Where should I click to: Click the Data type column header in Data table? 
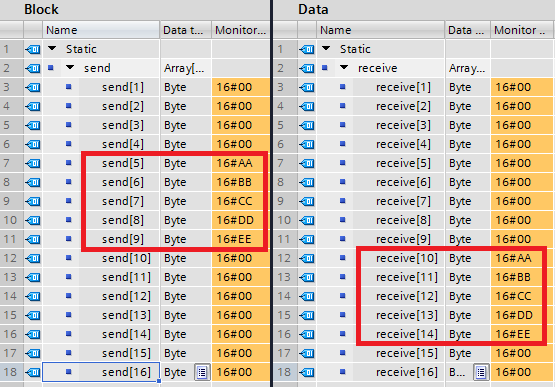(468, 30)
